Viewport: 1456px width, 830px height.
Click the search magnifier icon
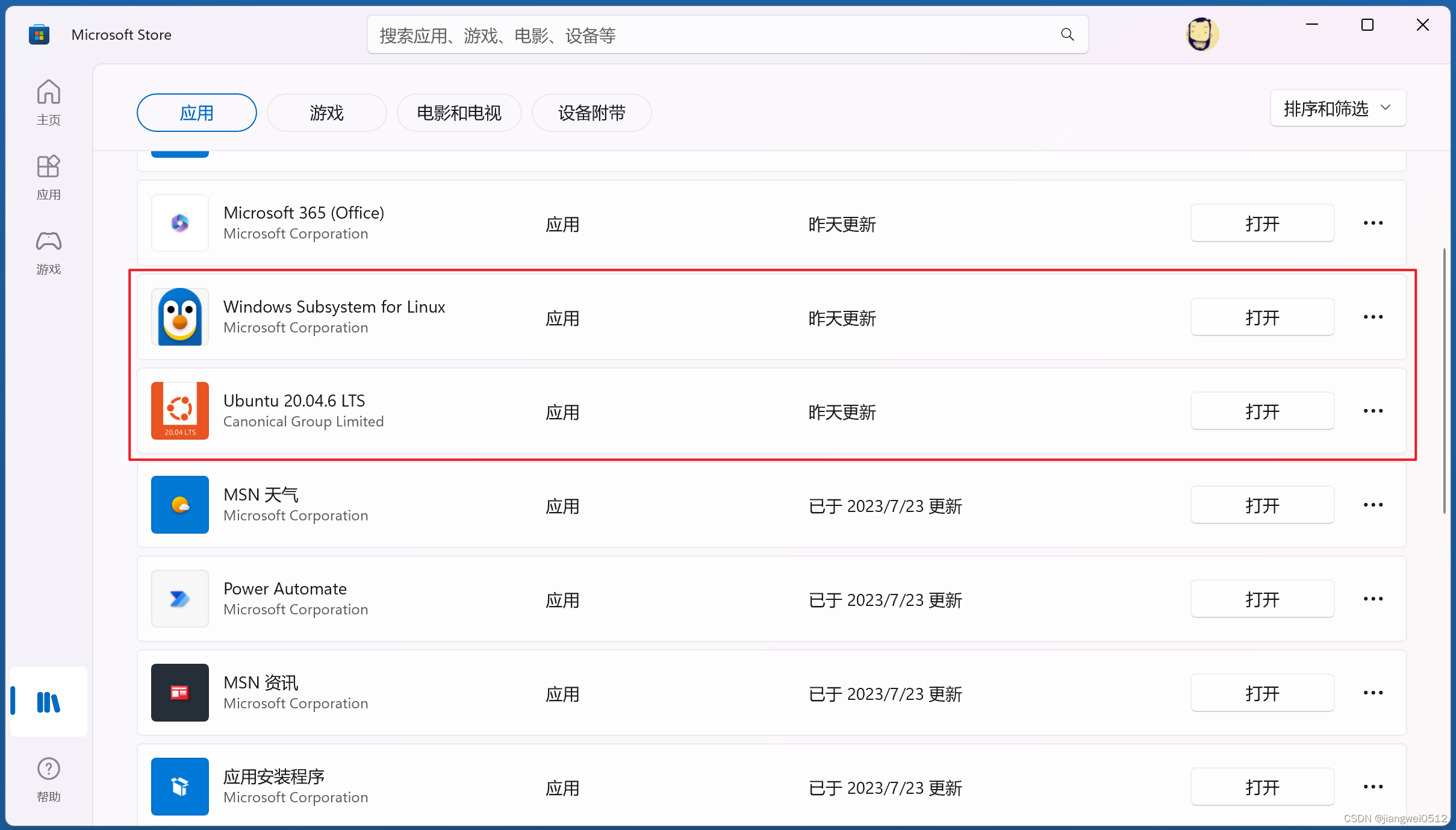pyautogui.click(x=1067, y=35)
